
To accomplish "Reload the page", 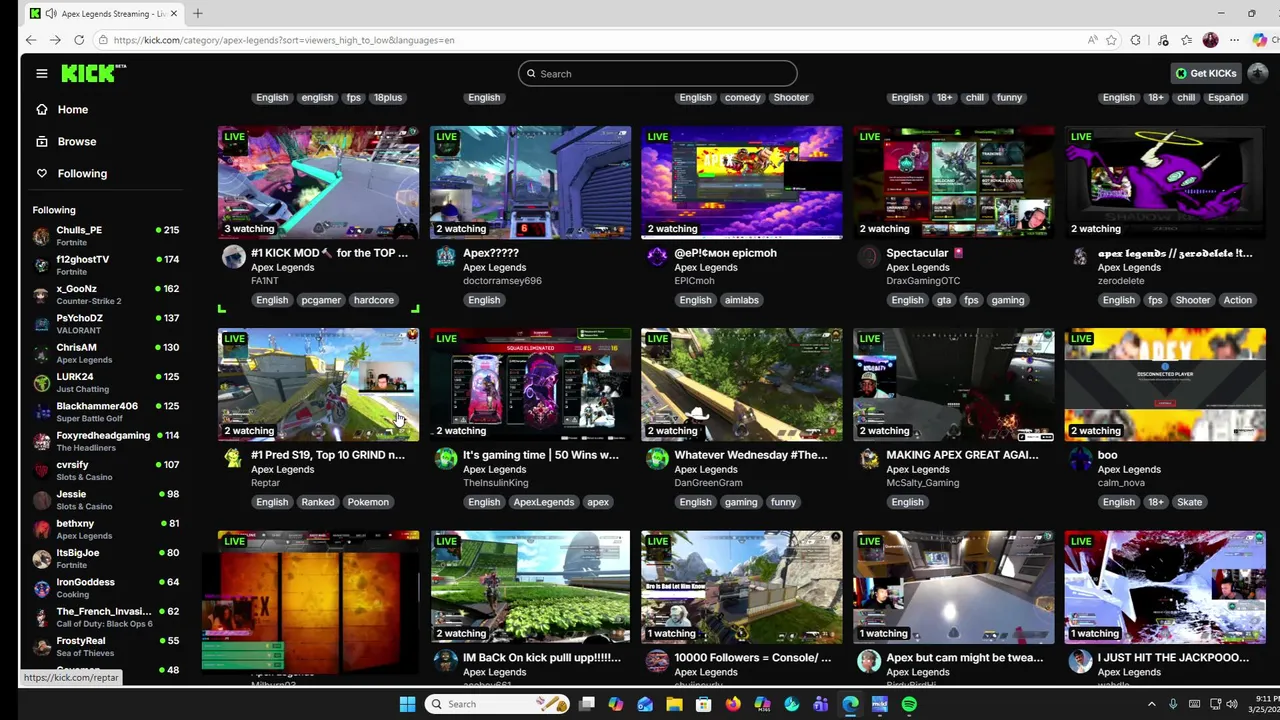I will (x=79, y=40).
